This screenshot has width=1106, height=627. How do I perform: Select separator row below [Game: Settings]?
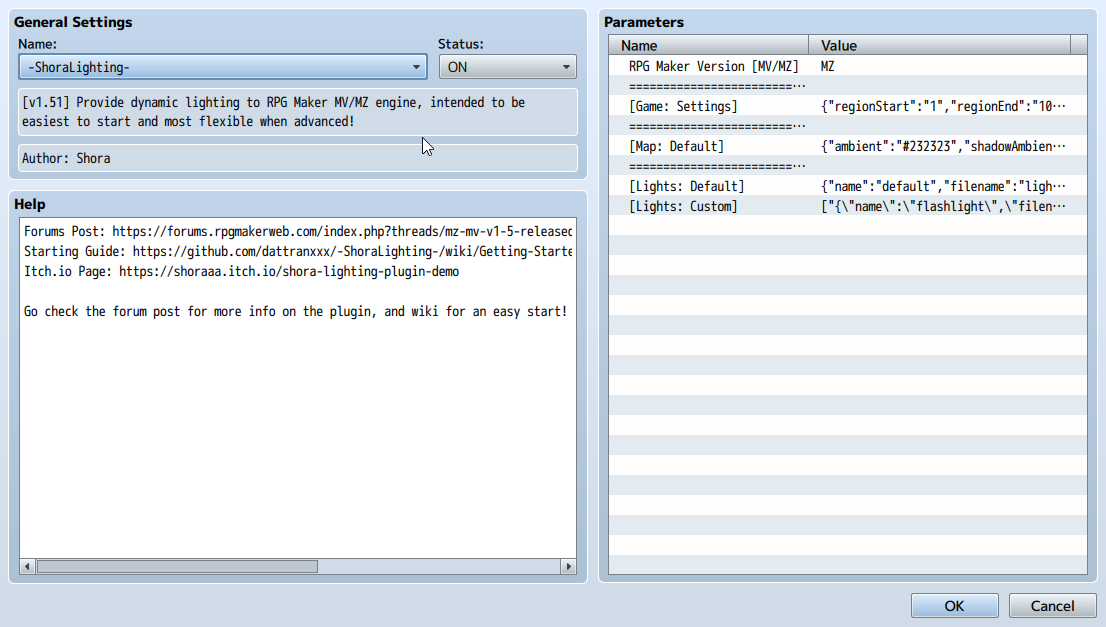coord(847,126)
